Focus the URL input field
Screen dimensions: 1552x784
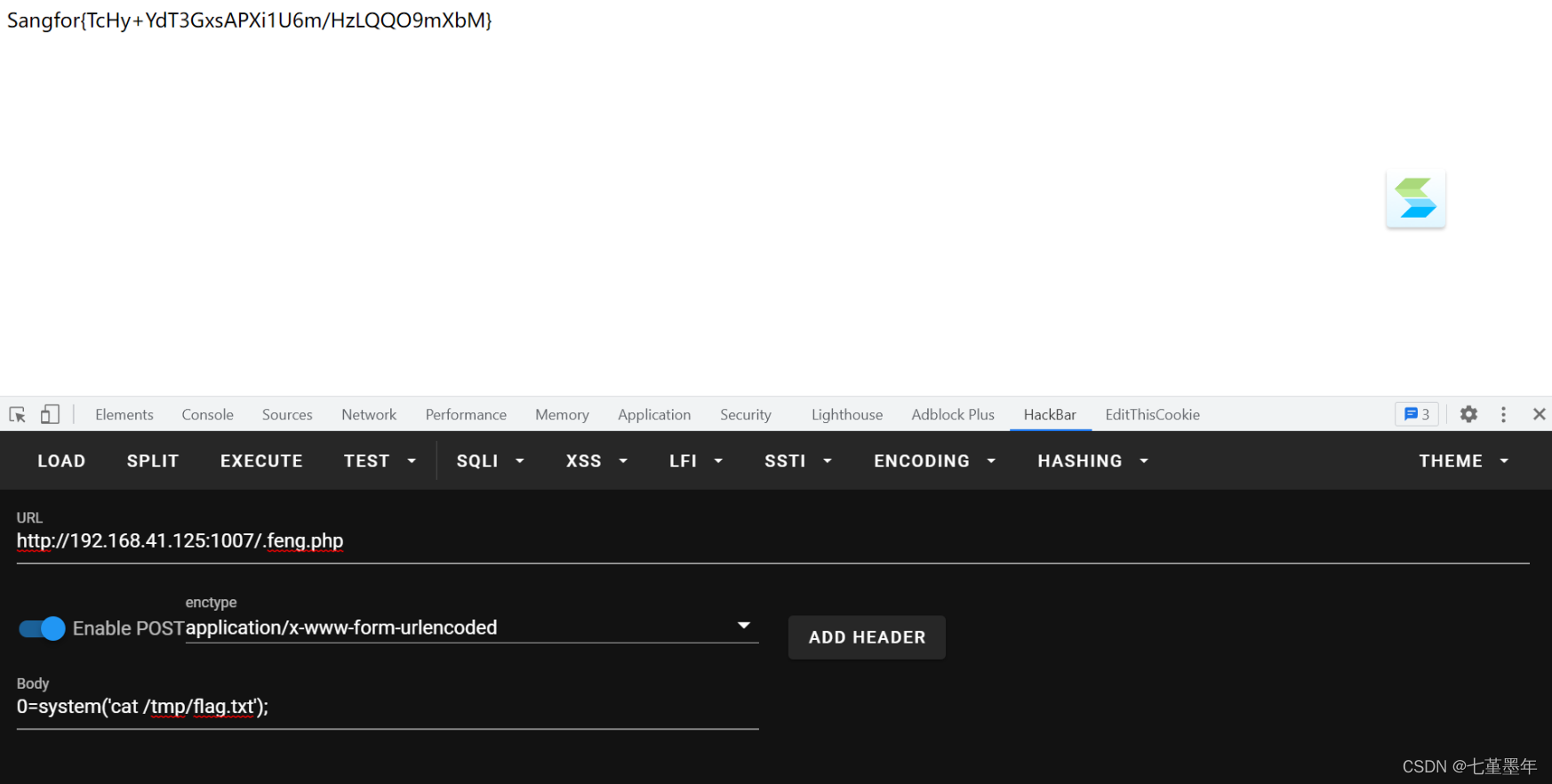772,540
